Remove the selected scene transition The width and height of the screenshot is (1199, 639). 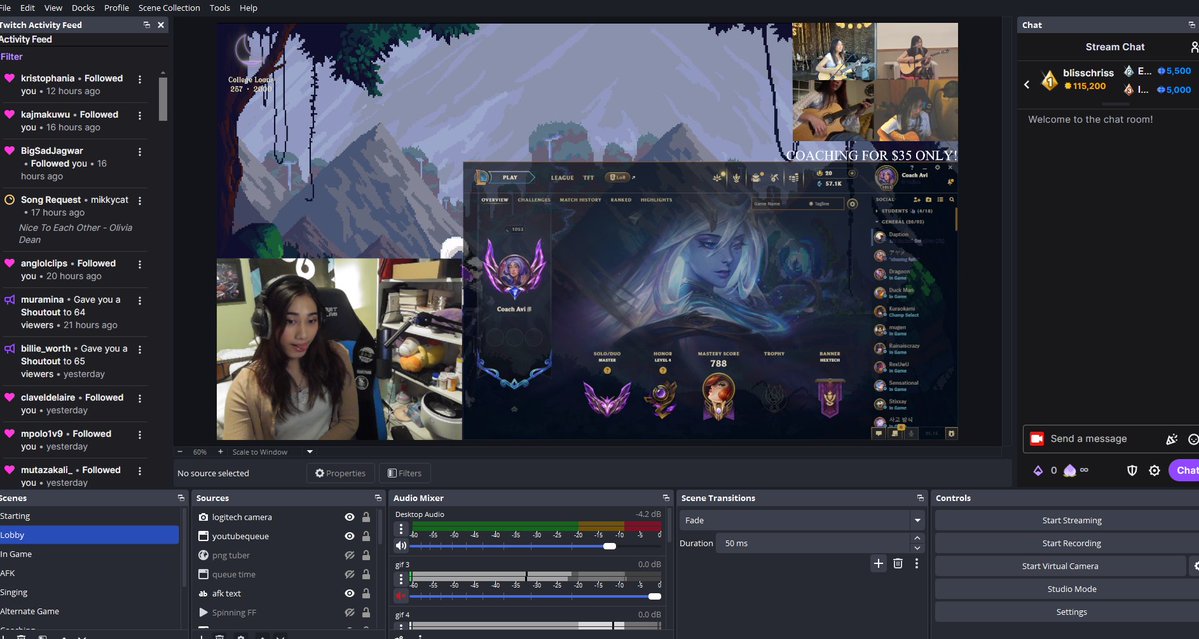898,563
